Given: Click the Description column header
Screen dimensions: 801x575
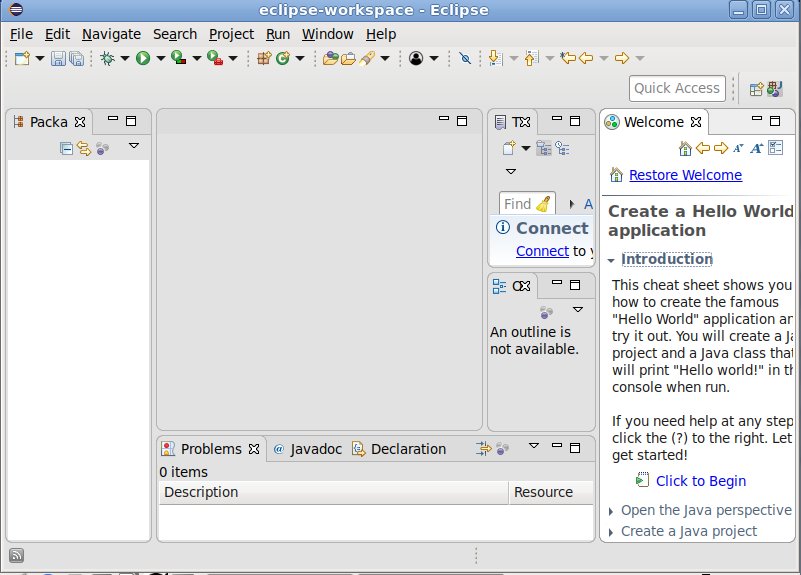Looking at the screenshot, I should [x=334, y=492].
